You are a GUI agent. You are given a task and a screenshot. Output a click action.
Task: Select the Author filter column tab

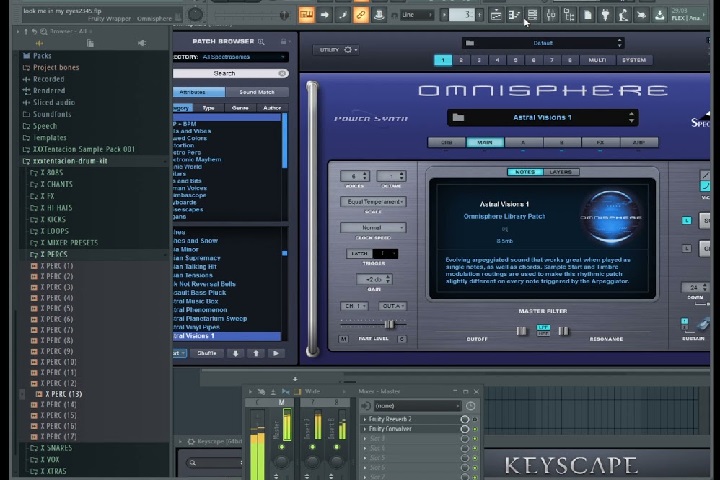(x=272, y=108)
